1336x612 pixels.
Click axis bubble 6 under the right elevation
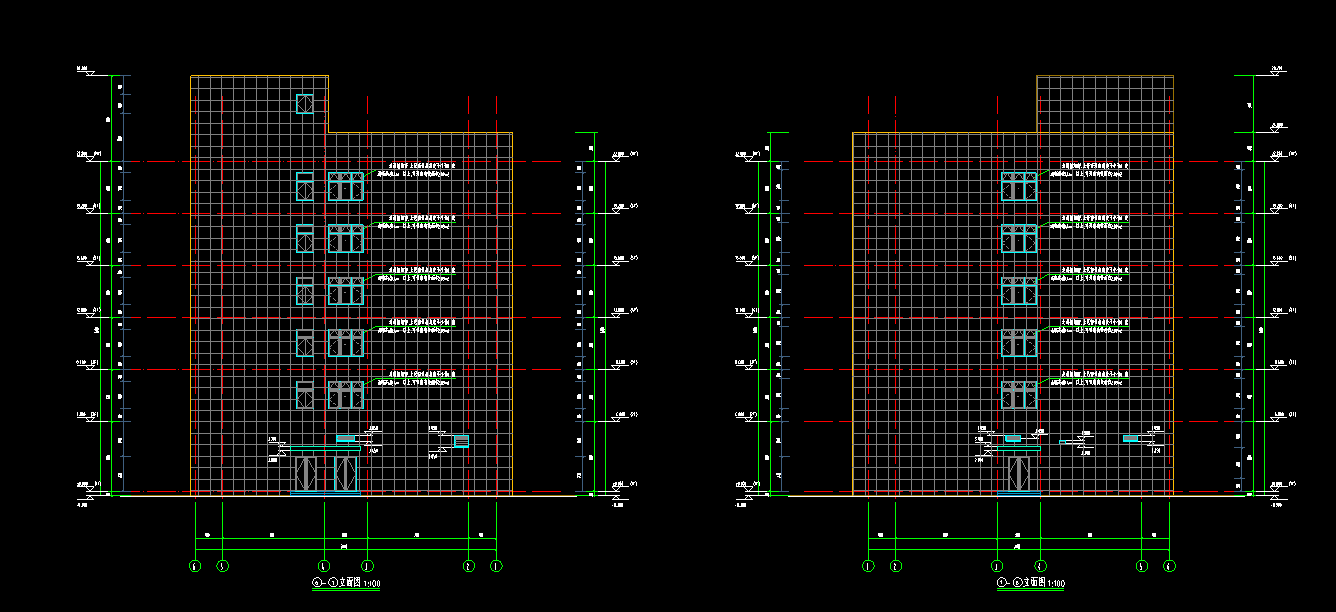(x=1169, y=566)
